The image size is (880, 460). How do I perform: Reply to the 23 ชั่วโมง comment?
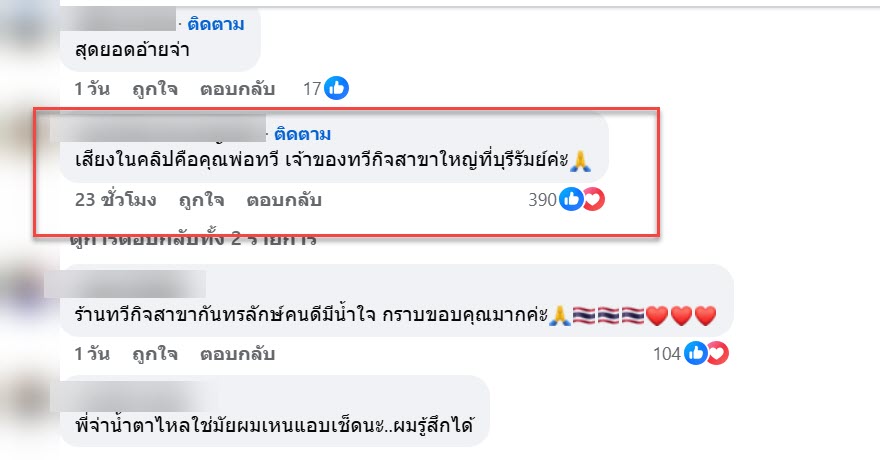[x=284, y=200]
